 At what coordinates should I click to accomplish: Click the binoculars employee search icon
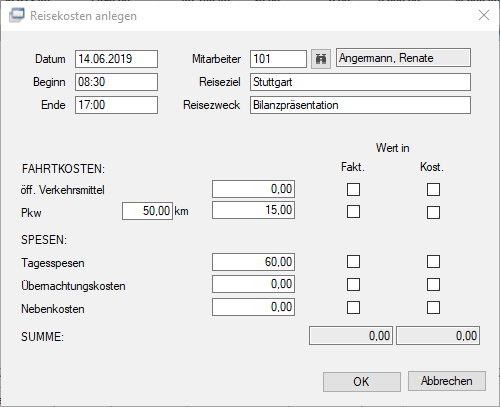[321, 59]
